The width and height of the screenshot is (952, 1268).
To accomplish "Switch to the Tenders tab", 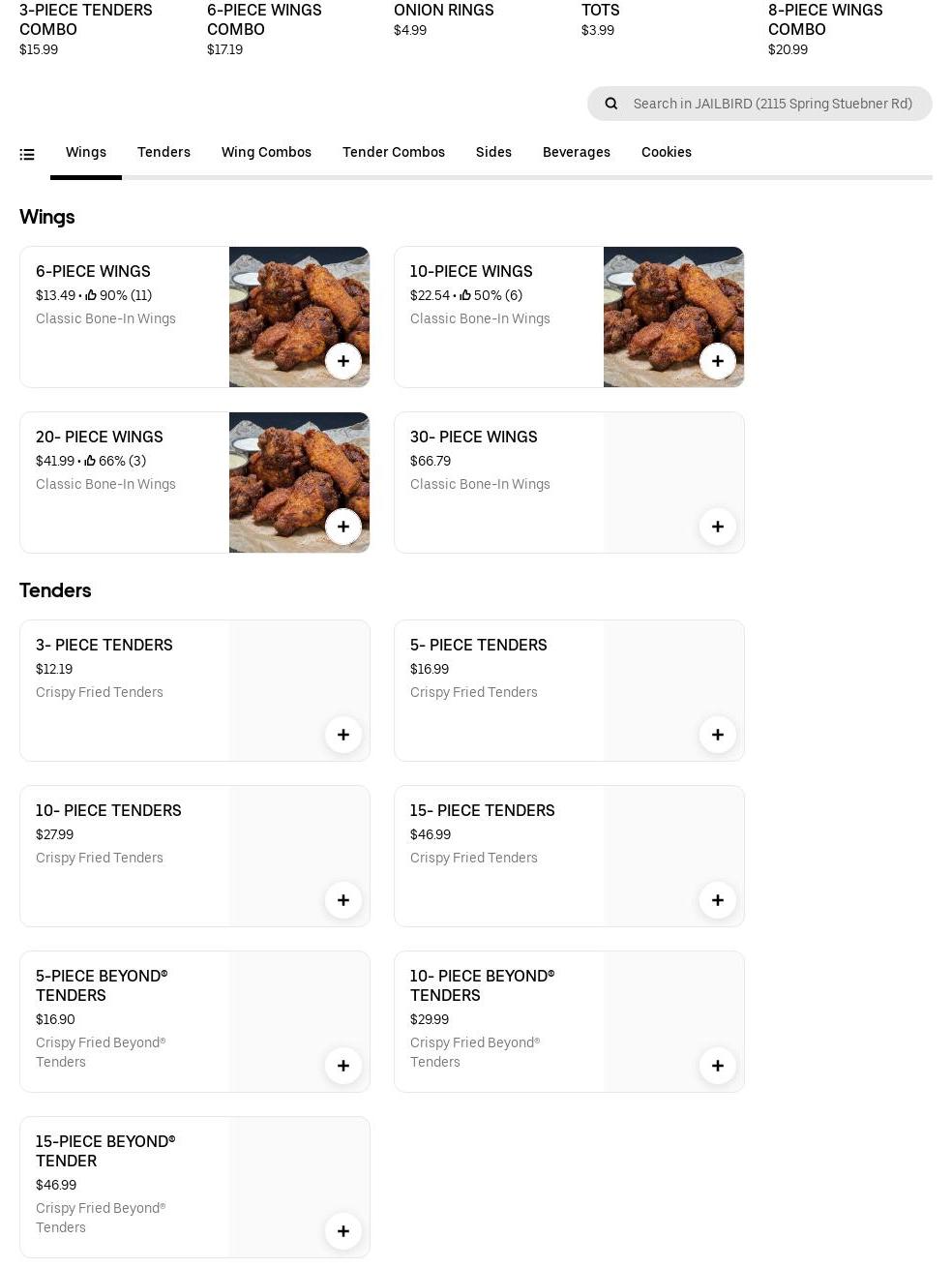I will pyautogui.click(x=164, y=152).
